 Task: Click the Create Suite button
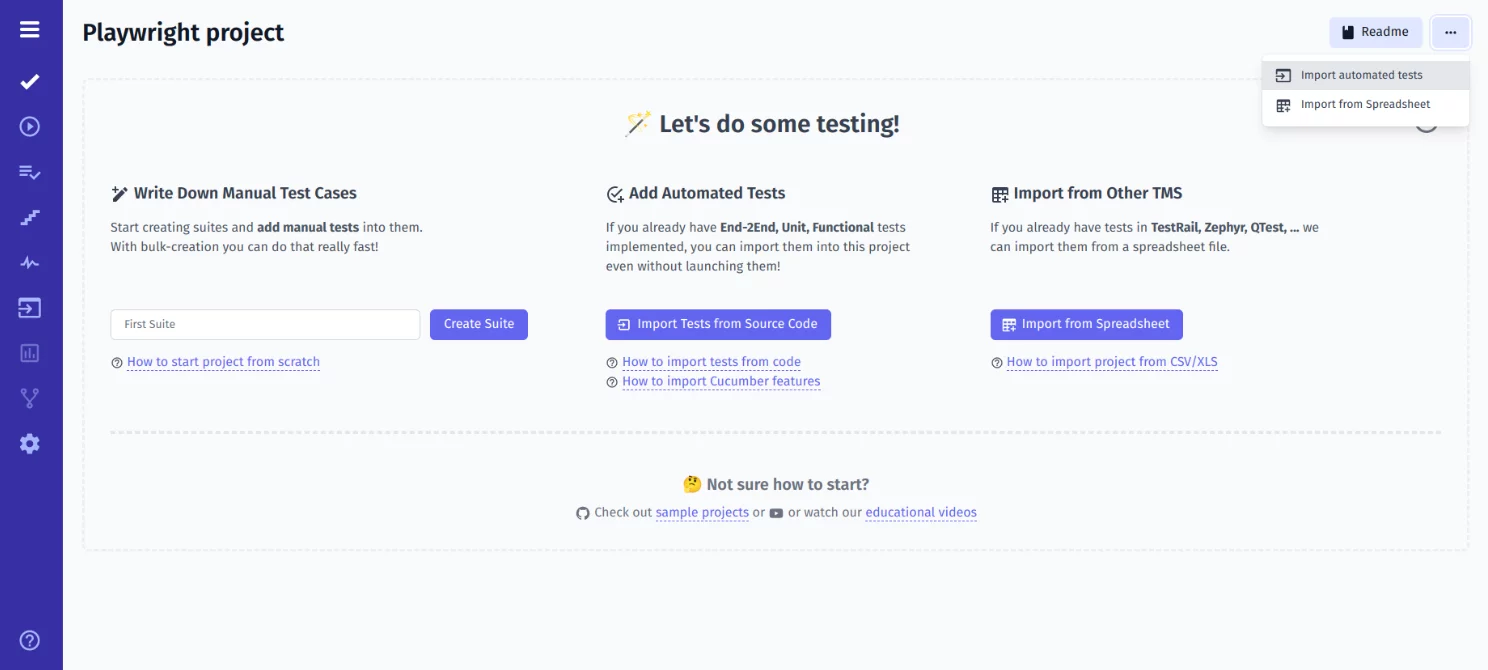(479, 324)
